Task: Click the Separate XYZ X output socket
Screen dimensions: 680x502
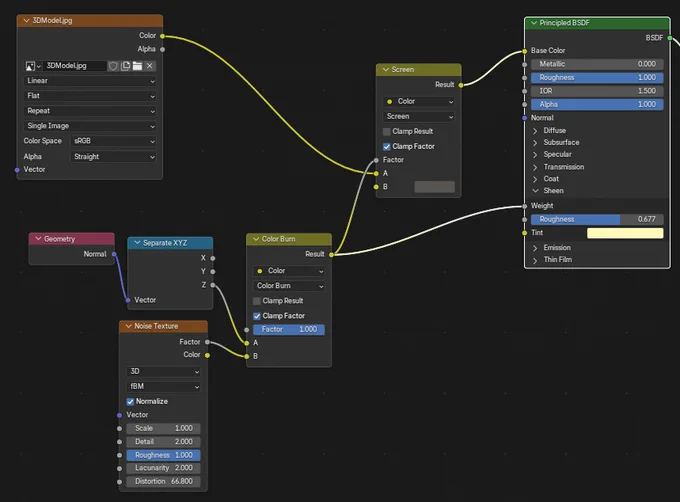Action: (x=213, y=258)
